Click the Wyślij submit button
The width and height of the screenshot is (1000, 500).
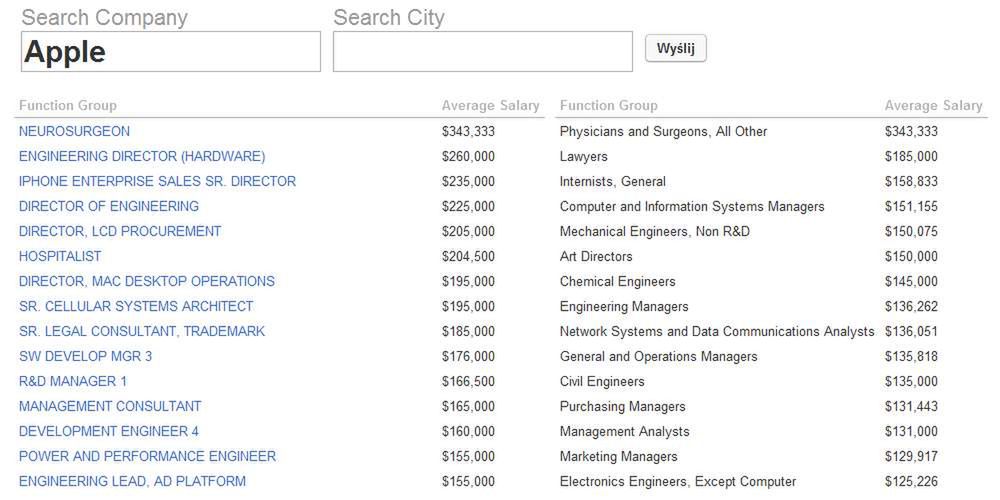click(675, 48)
